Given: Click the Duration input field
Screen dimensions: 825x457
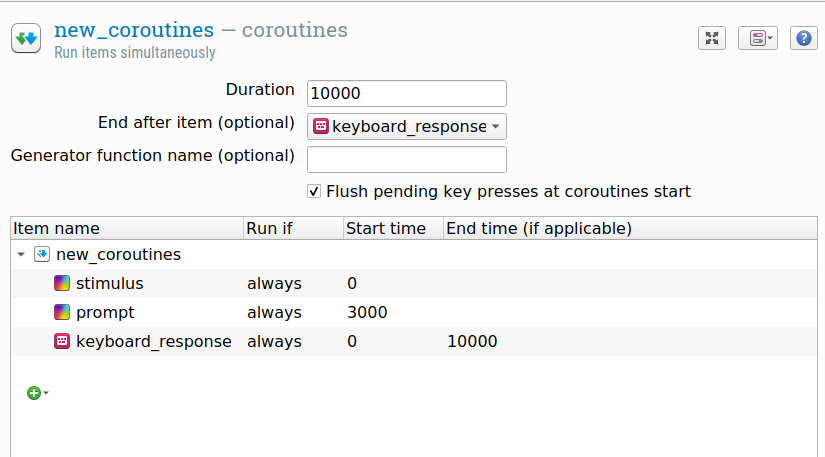Looking at the screenshot, I should coord(406,93).
